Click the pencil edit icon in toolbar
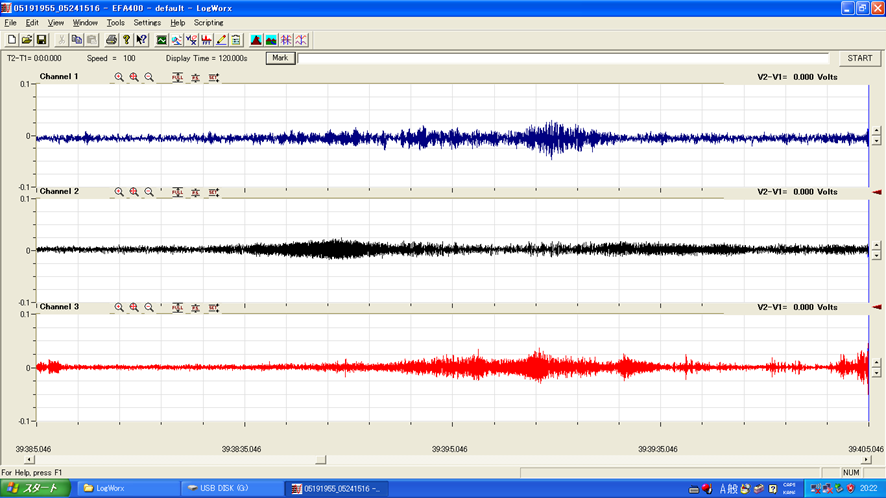 tap(220, 40)
